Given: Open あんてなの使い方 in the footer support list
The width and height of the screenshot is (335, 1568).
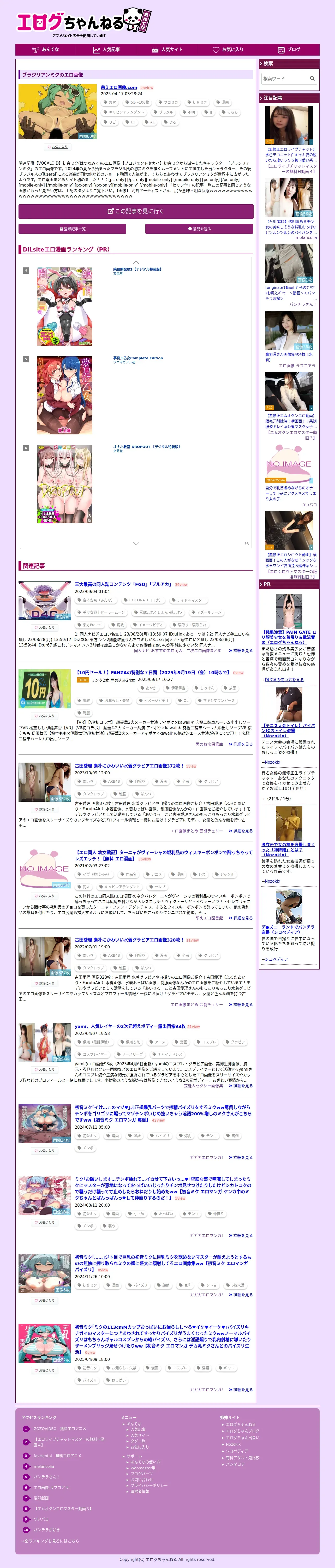Looking at the screenshot, I should click(145, 1462).
